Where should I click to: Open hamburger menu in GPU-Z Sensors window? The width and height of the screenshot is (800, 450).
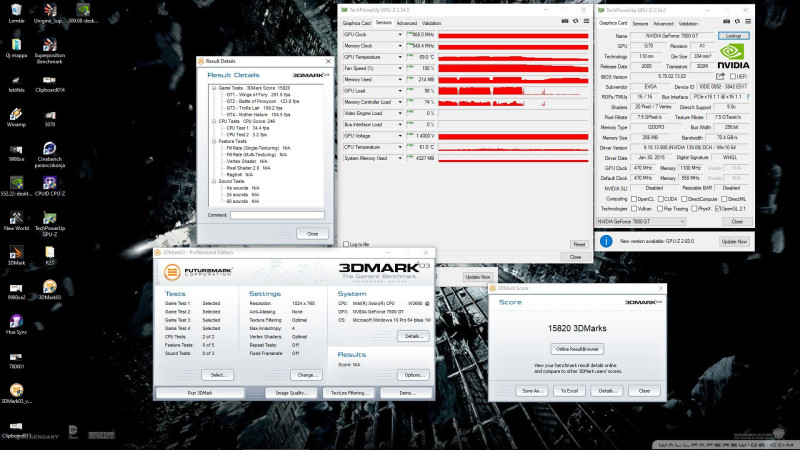pos(586,21)
